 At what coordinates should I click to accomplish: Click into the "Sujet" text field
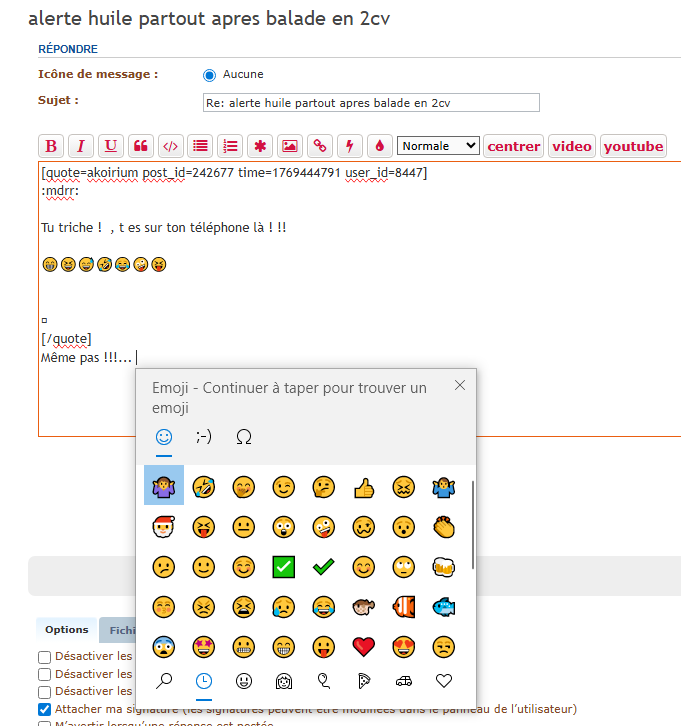click(x=370, y=102)
